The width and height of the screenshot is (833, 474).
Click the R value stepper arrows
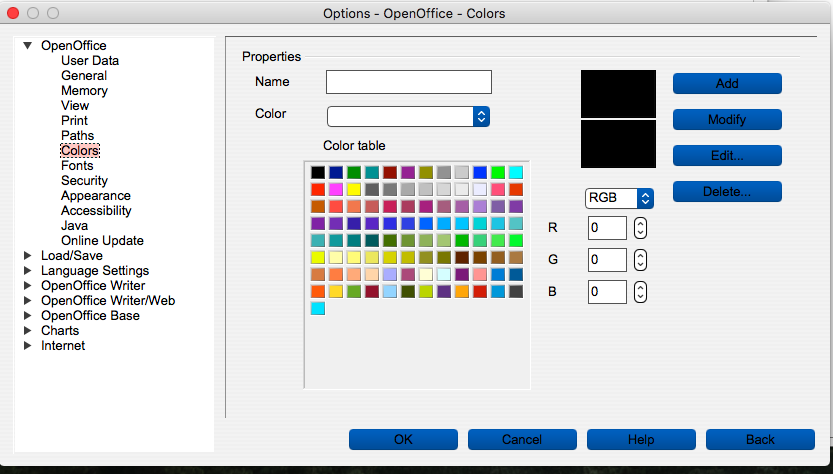tap(641, 229)
